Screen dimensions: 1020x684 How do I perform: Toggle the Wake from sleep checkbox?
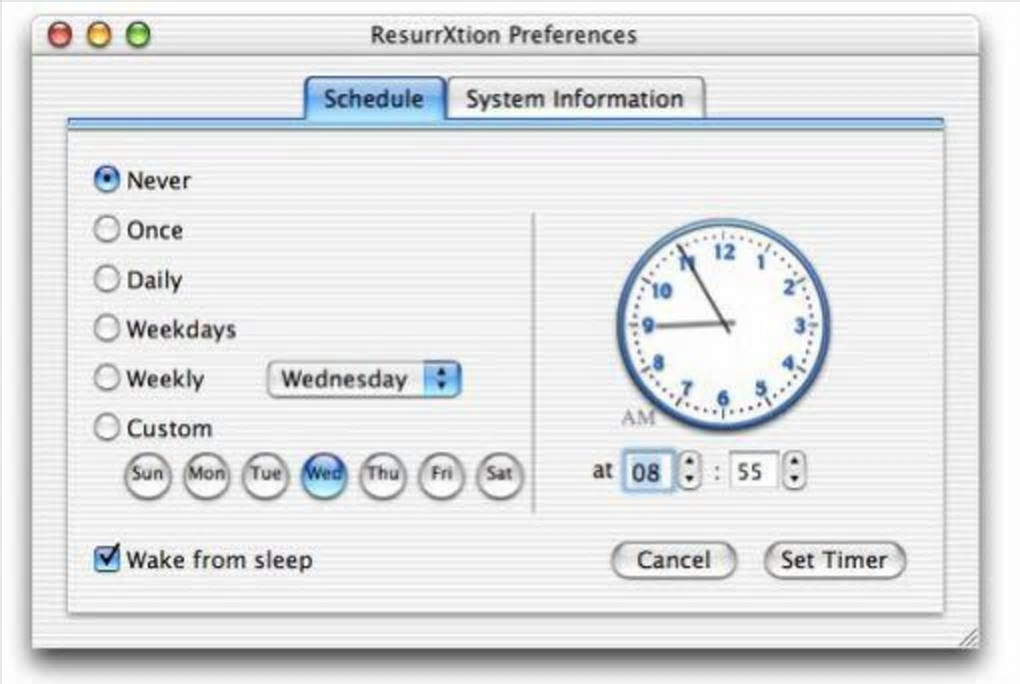(x=107, y=558)
